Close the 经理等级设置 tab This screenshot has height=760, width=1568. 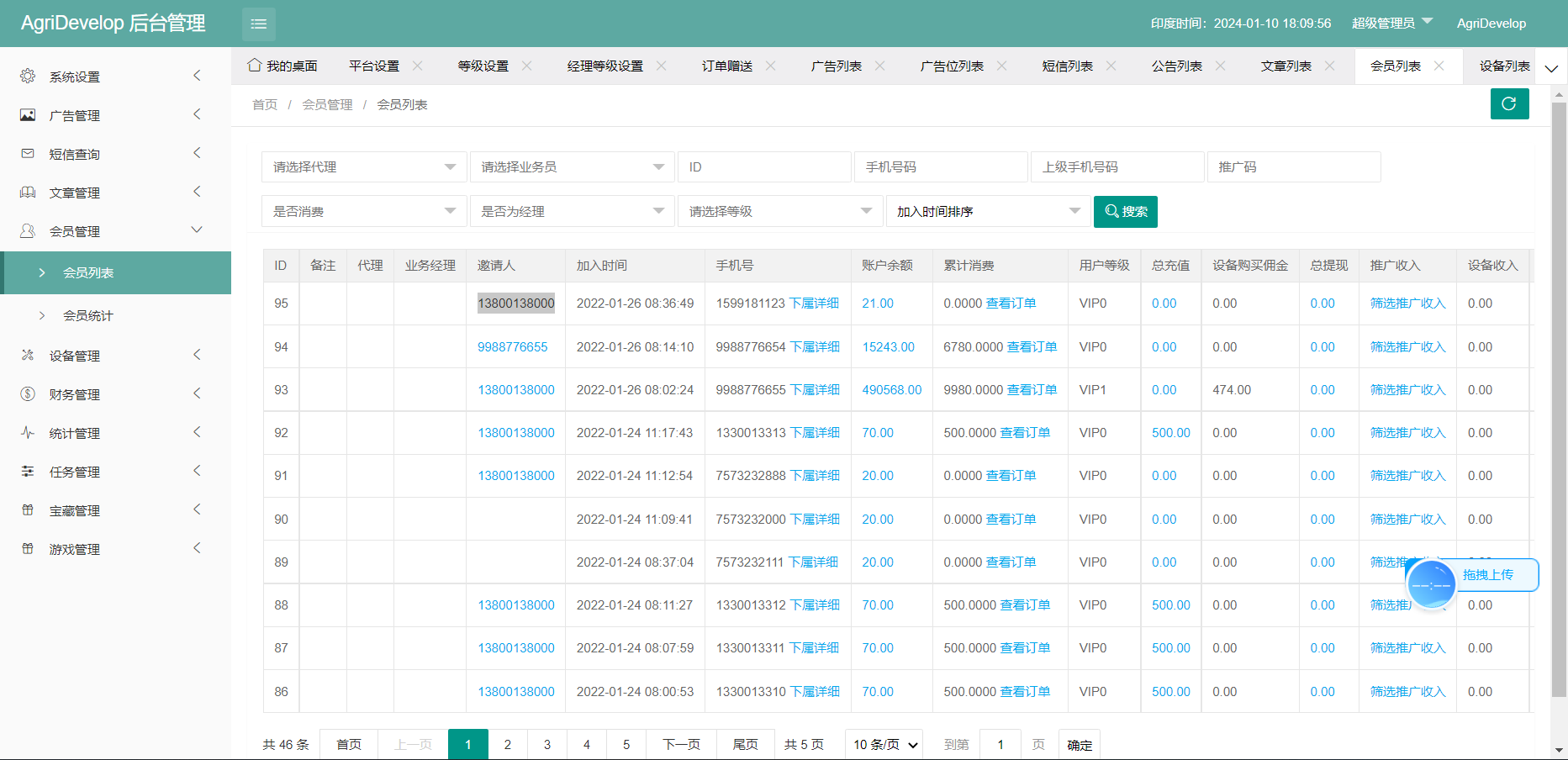point(661,66)
